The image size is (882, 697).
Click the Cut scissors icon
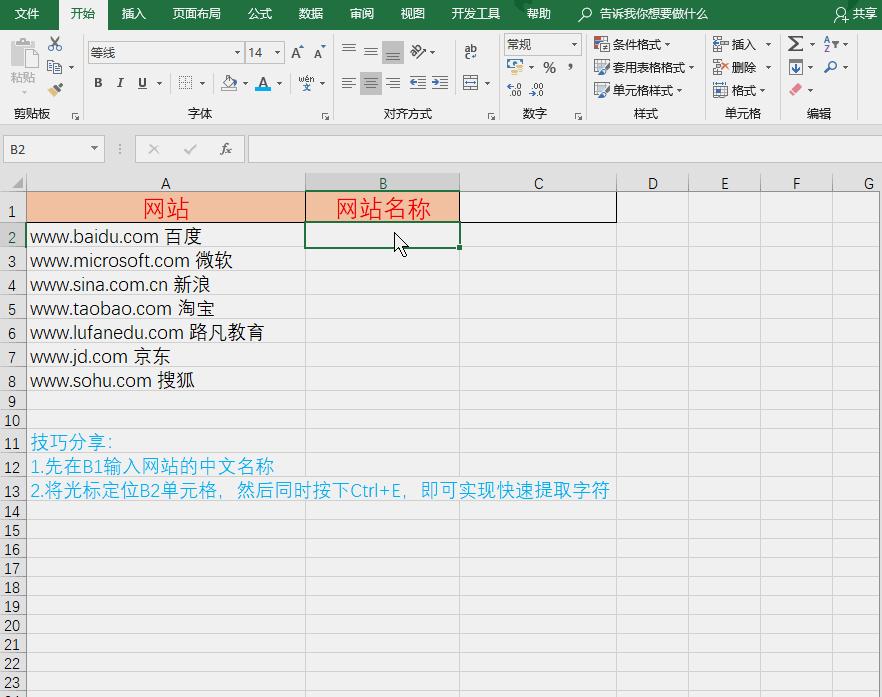point(55,44)
